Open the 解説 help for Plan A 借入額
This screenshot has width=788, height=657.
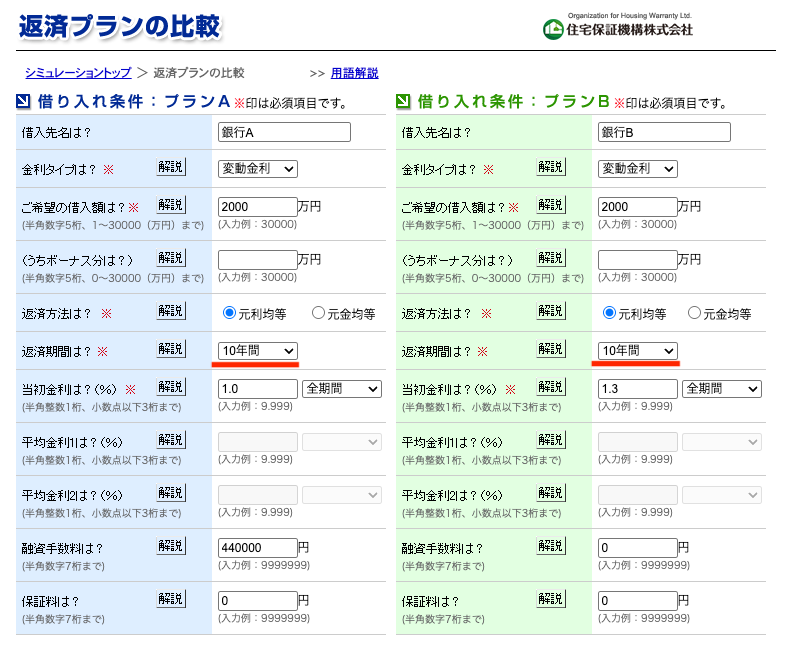point(171,205)
